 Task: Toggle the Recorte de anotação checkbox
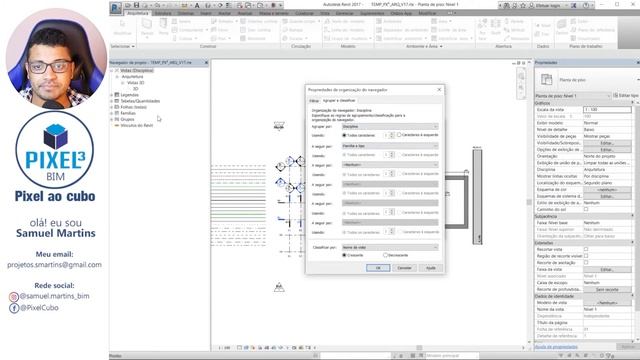[x=586, y=262]
